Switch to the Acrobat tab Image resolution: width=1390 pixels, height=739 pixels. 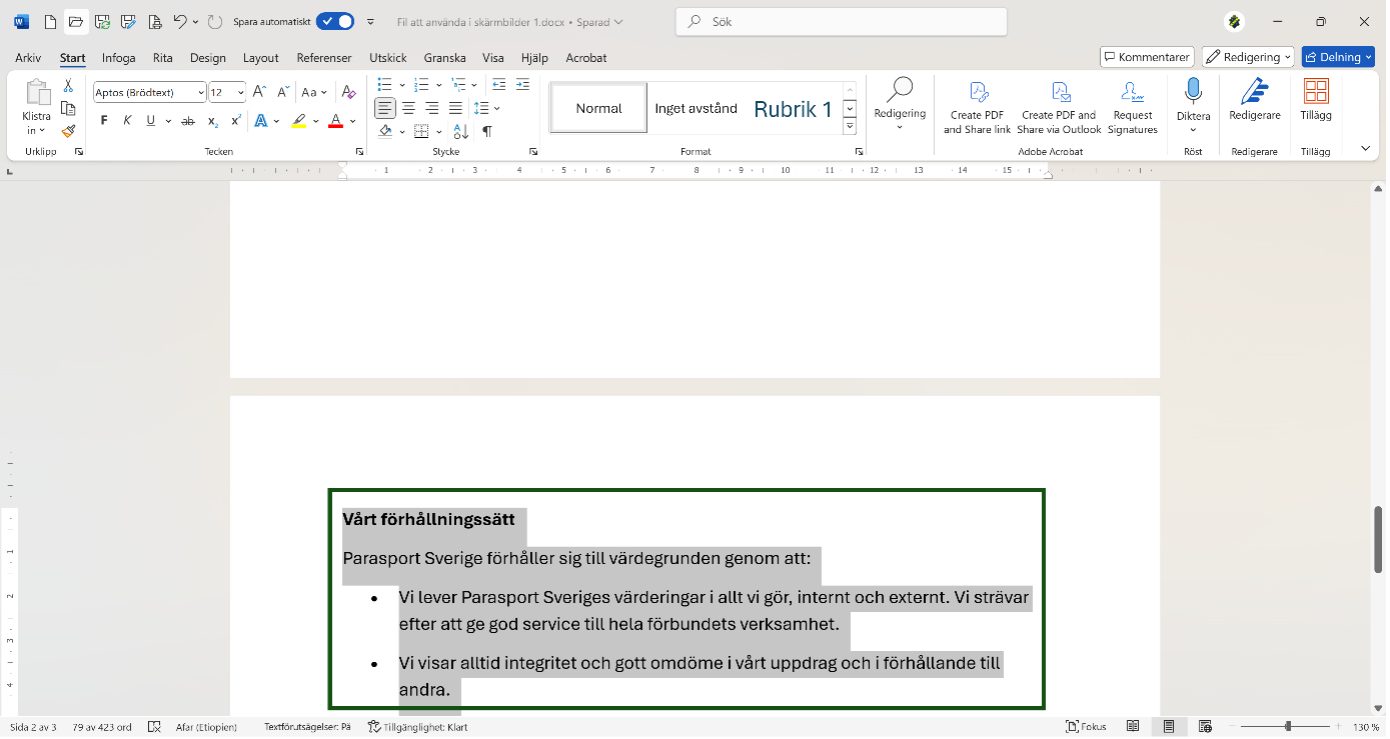pos(586,58)
